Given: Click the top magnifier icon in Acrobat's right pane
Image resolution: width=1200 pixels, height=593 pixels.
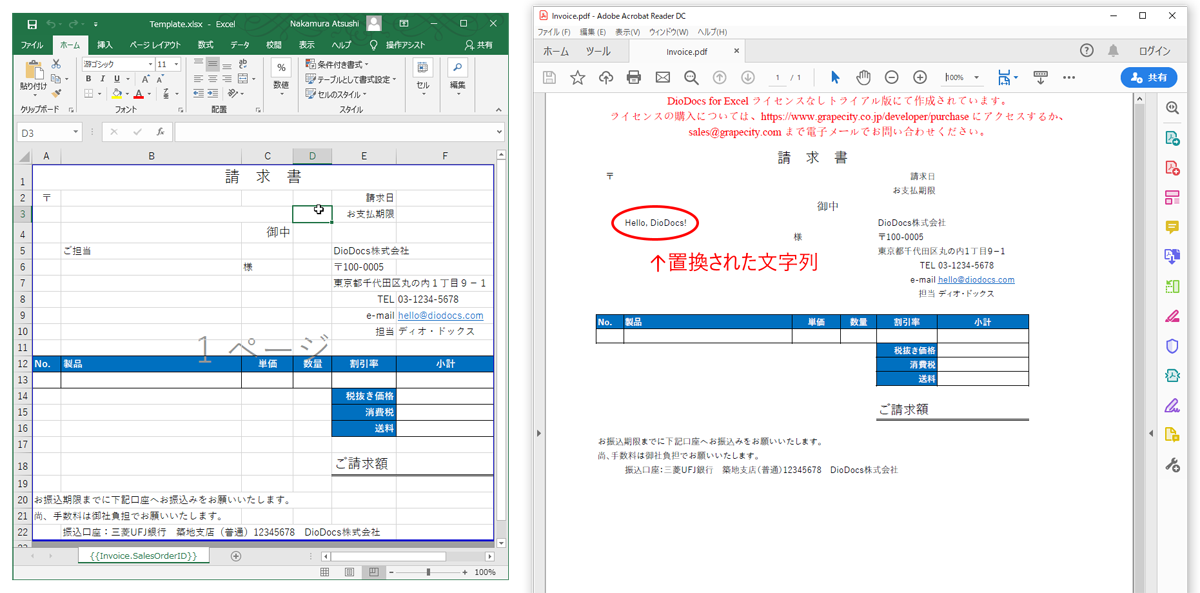Looking at the screenshot, I should 1173,108.
